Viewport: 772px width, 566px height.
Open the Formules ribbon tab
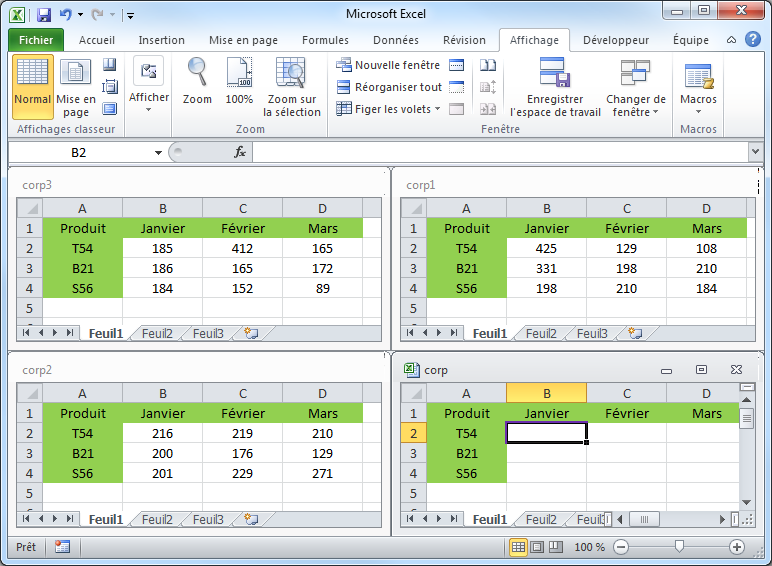(x=325, y=40)
